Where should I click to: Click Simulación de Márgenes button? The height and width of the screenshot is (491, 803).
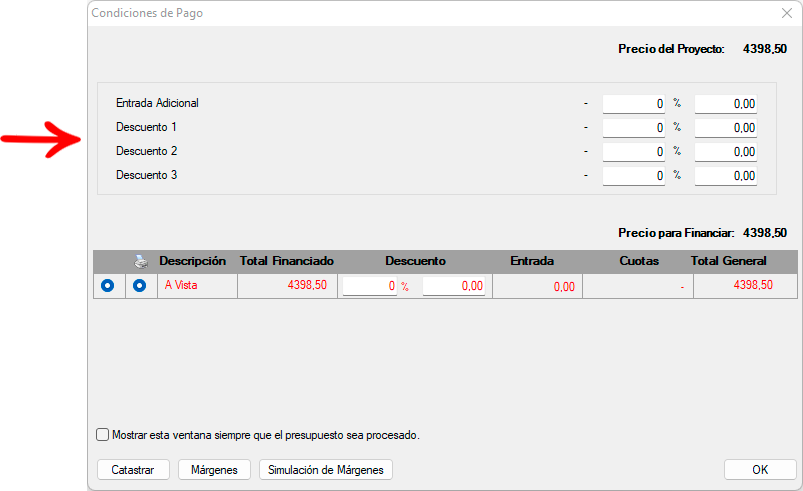coord(326,469)
